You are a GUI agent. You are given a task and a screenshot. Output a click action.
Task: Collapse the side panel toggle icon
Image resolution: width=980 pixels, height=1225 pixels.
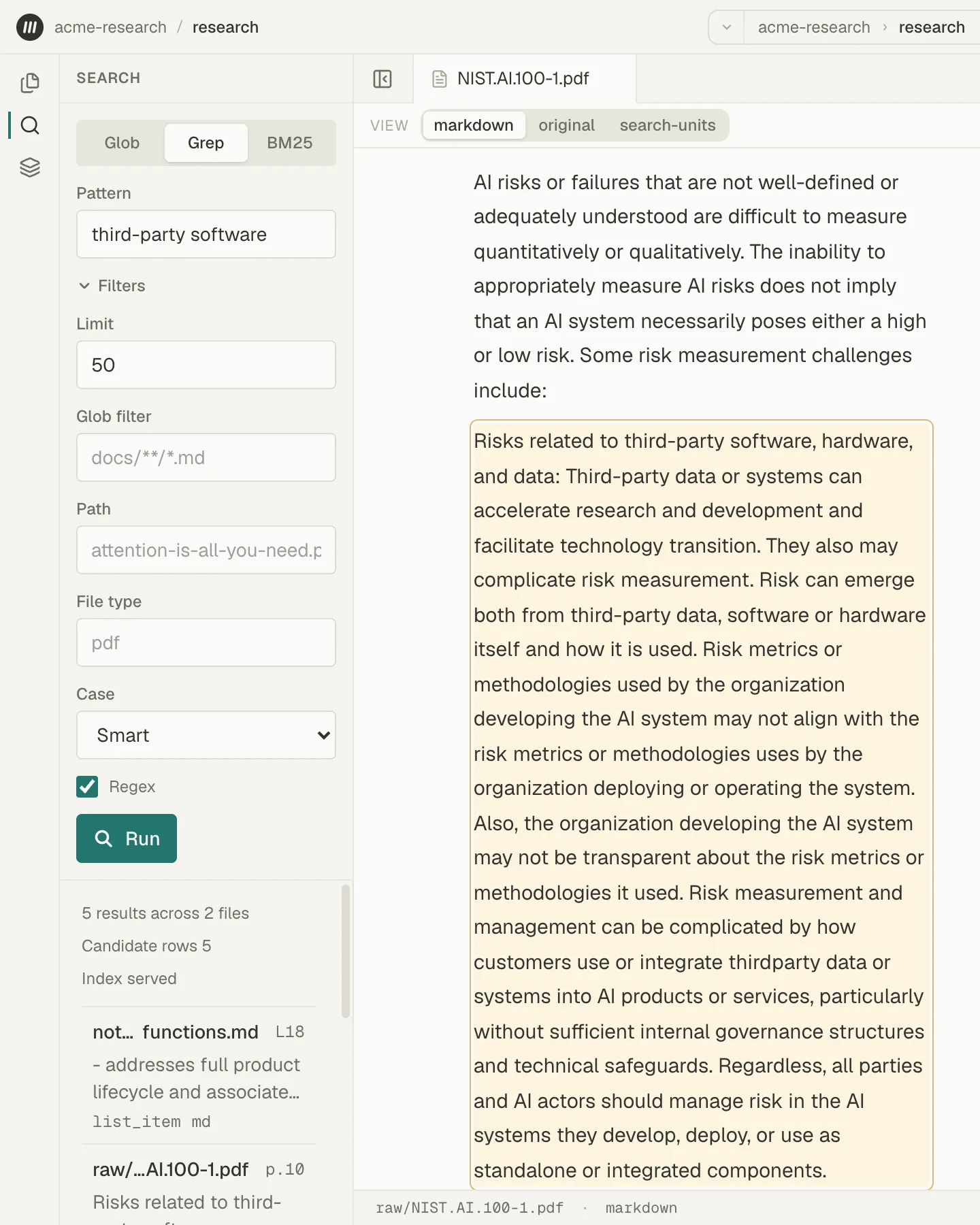tap(382, 79)
